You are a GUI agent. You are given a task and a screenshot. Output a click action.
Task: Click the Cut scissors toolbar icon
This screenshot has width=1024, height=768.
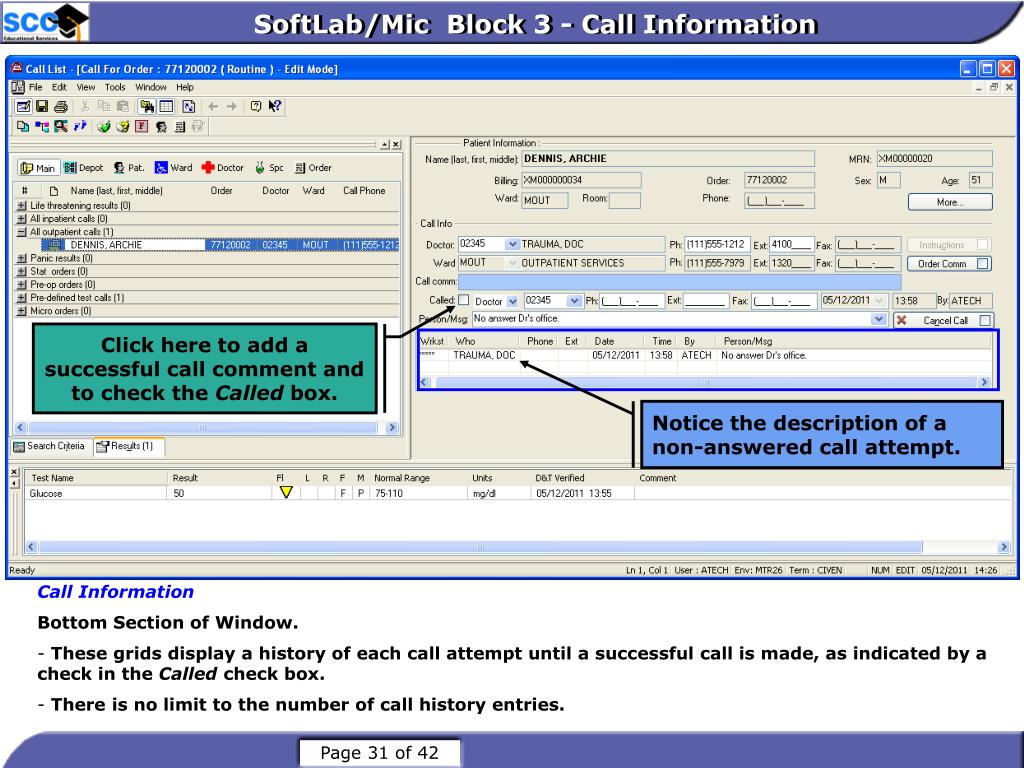tap(84, 106)
